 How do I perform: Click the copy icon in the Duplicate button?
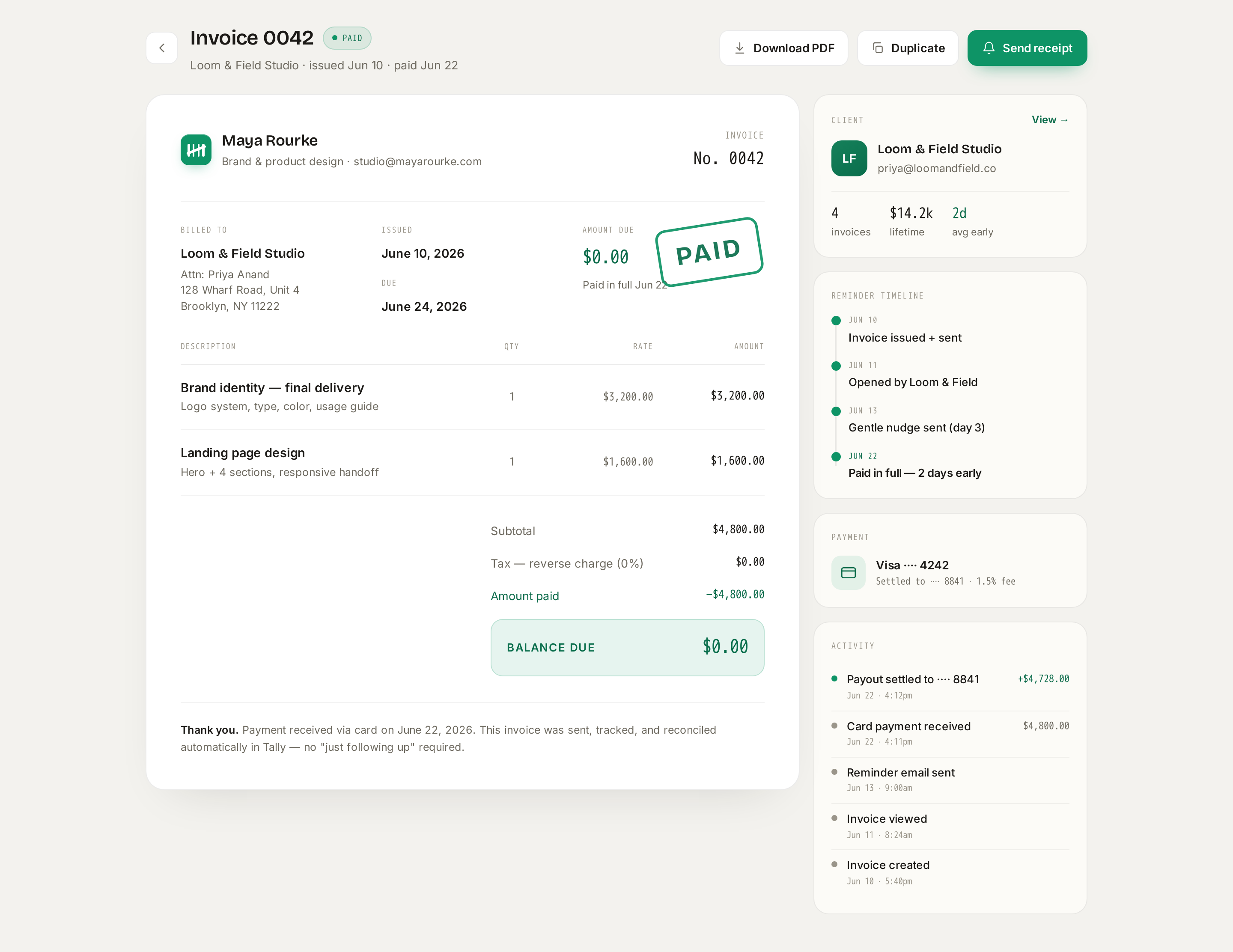878,48
